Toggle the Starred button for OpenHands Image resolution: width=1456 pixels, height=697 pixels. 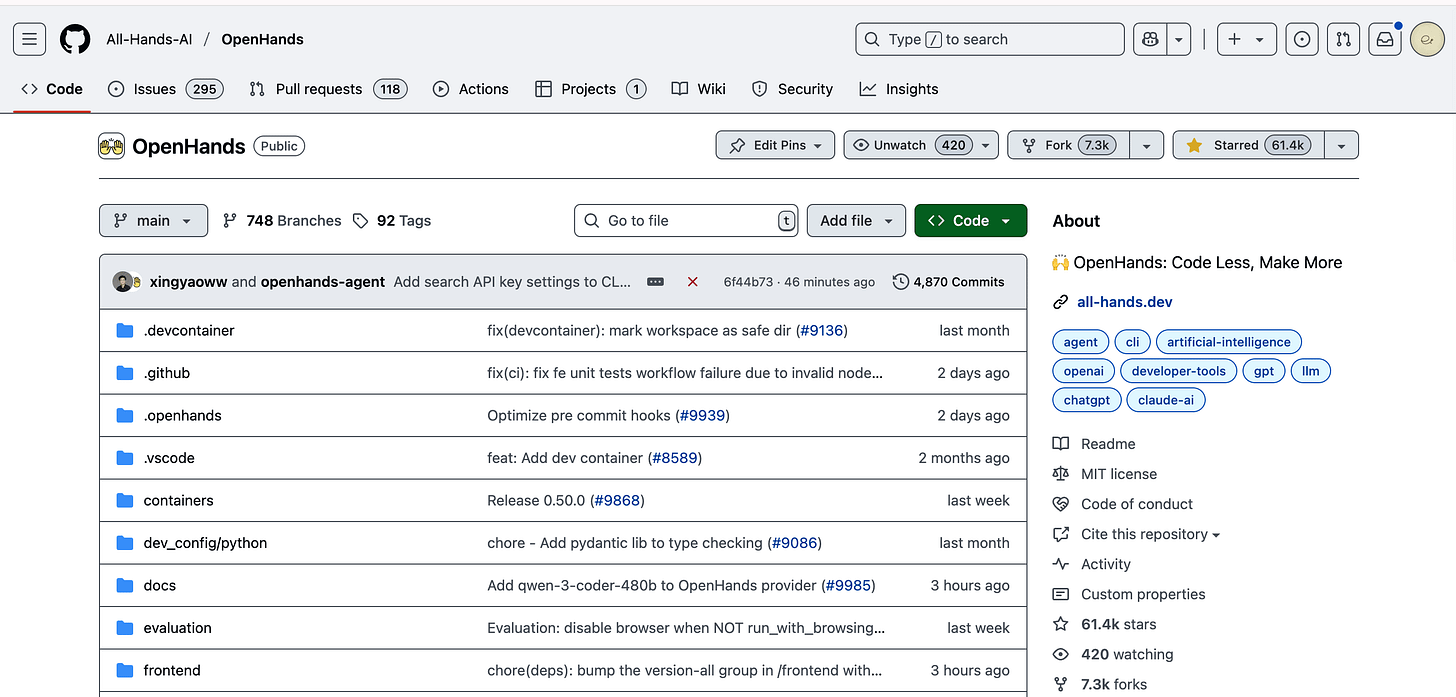point(1248,145)
